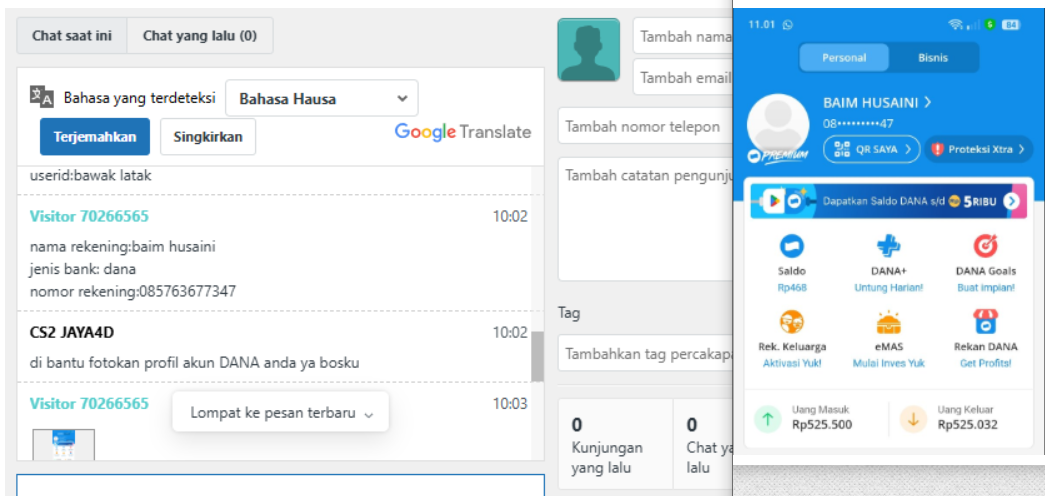
Task: Open the Bahasa Hausa language dropdown
Action: click(x=322, y=99)
